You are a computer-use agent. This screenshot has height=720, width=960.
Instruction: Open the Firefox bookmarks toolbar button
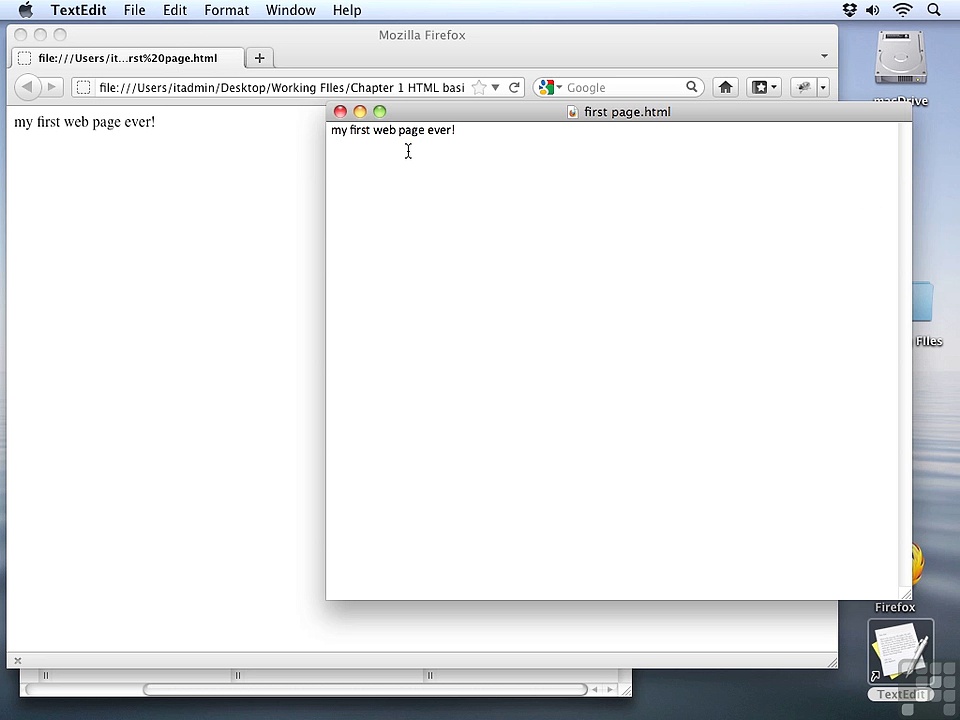point(763,88)
